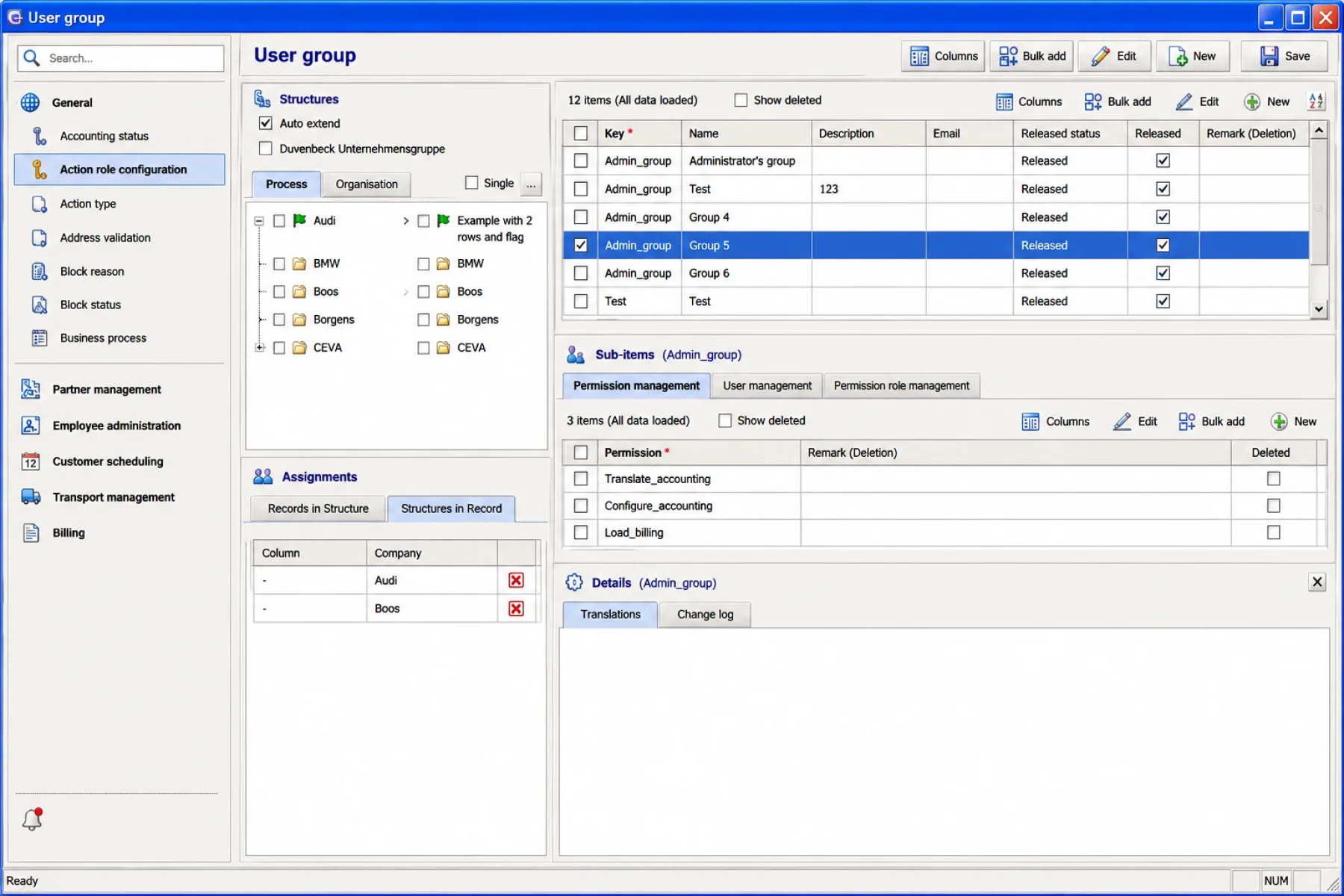Click the Sub-items users icon
The width and height of the screenshot is (1344, 896).
click(576, 355)
